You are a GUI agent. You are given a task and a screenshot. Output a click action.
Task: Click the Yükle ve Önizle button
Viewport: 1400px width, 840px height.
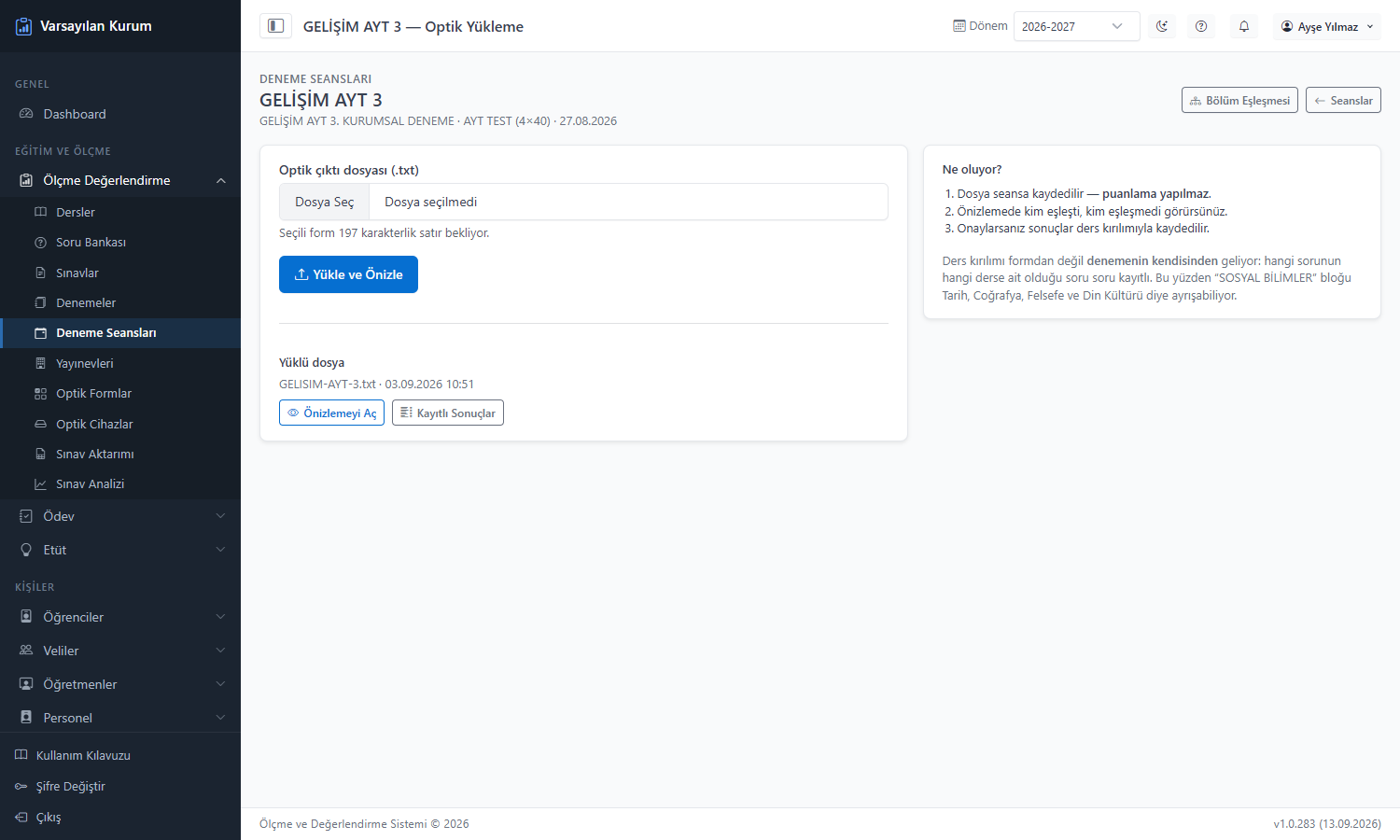pyautogui.click(x=348, y=274)
